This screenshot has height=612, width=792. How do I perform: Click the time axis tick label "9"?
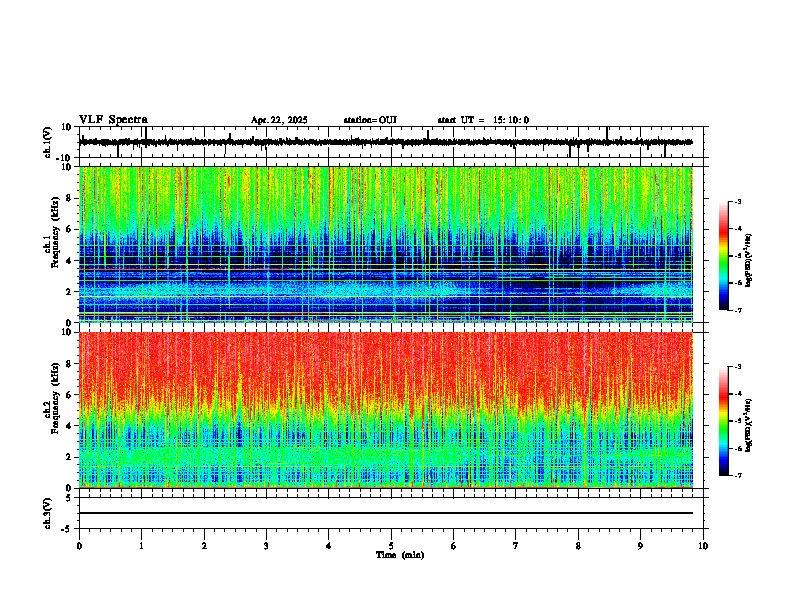(x=640, y=546)
